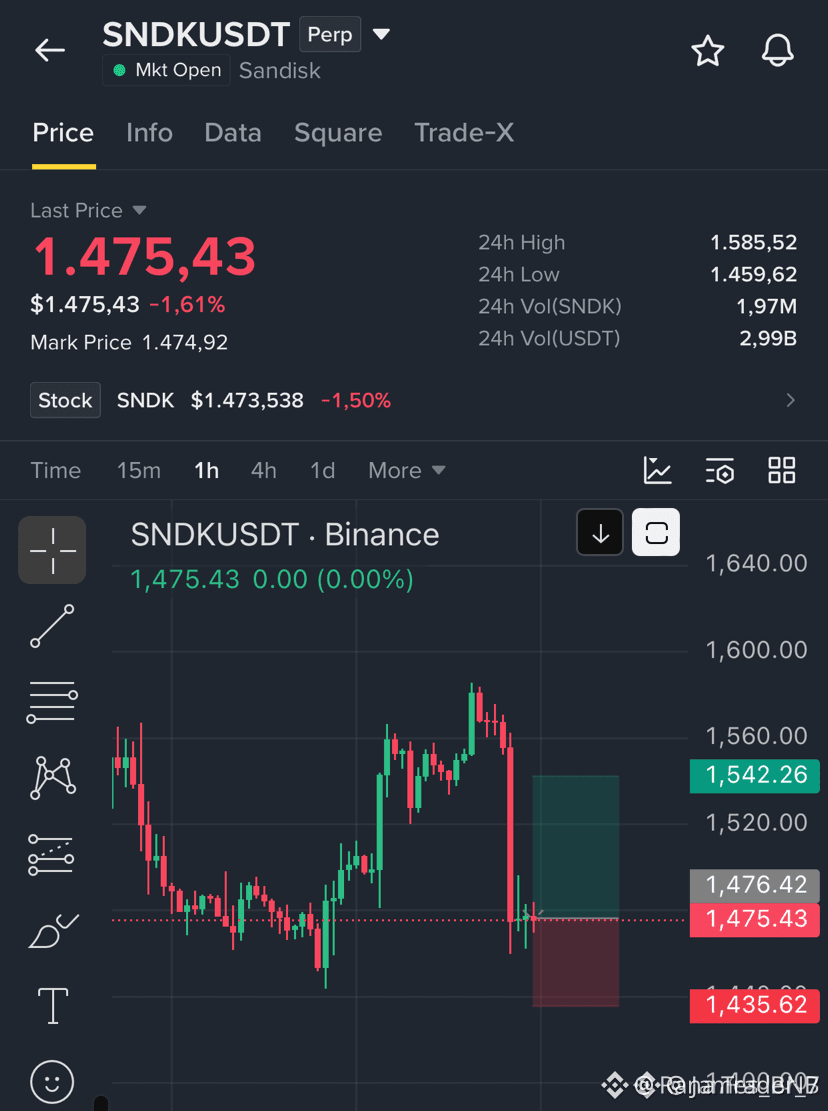Click the 24h Vol(USDT) value 2,99B
This screenshot has width=828, height=1111.
coord(768,339)
